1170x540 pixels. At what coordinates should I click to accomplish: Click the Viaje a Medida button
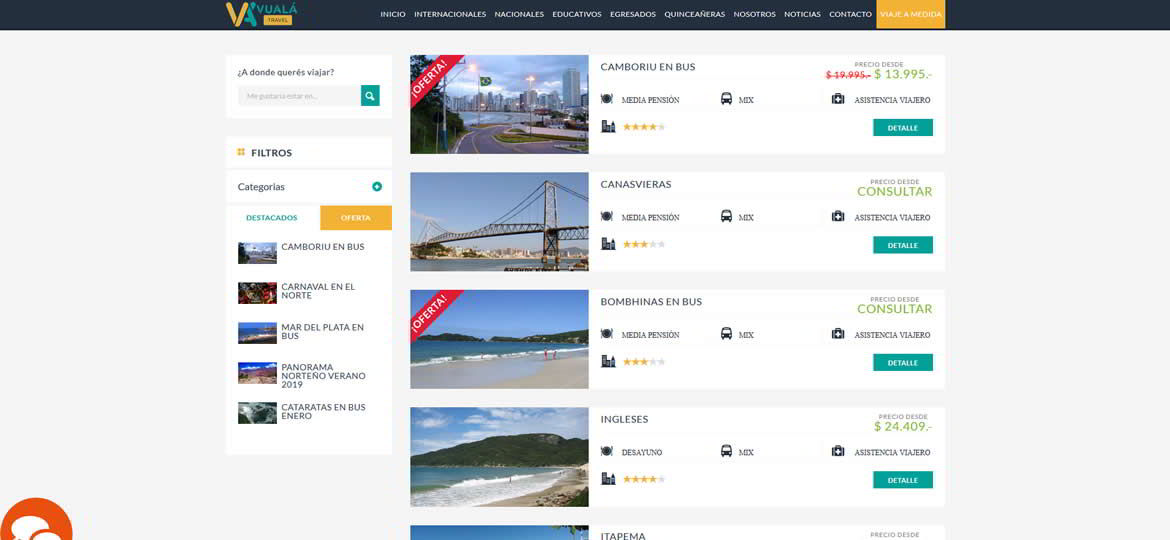910,14
